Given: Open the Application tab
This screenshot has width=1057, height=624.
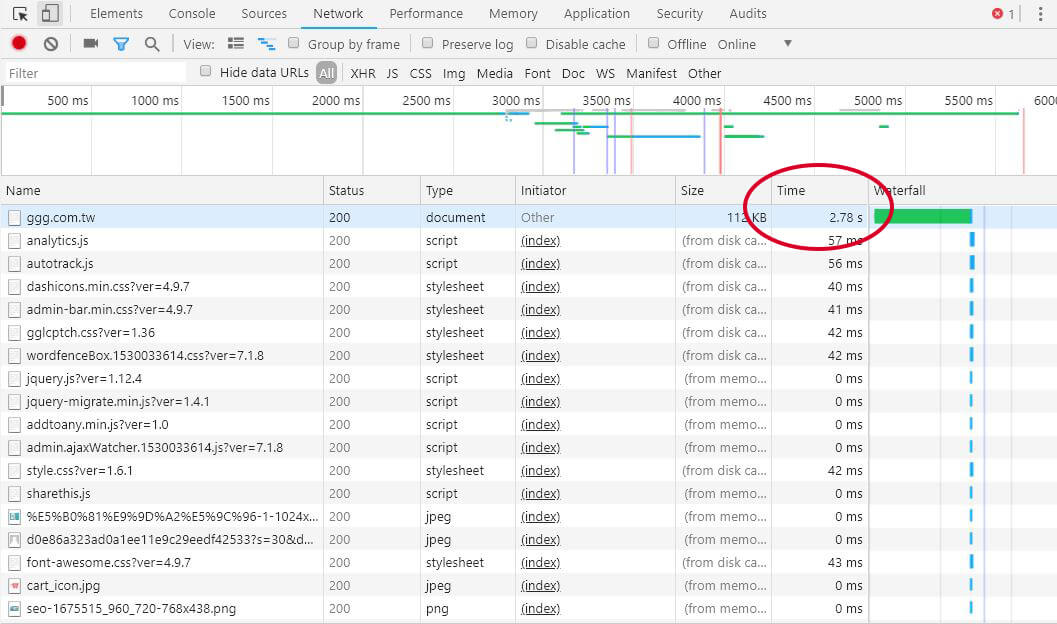Looking at the screenshot, I should pyautogui.click(x=597, y=13).
